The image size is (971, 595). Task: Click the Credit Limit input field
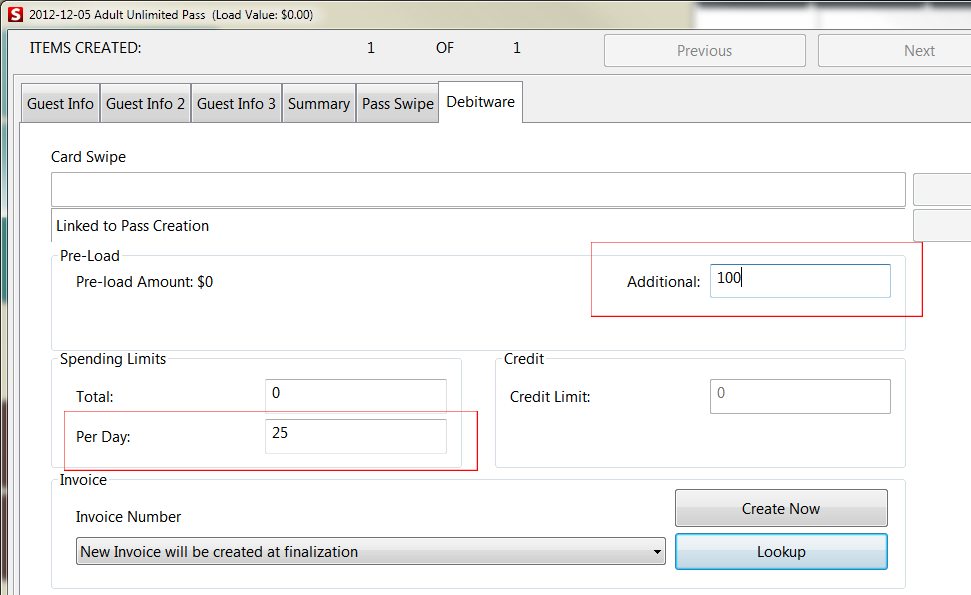799,396
